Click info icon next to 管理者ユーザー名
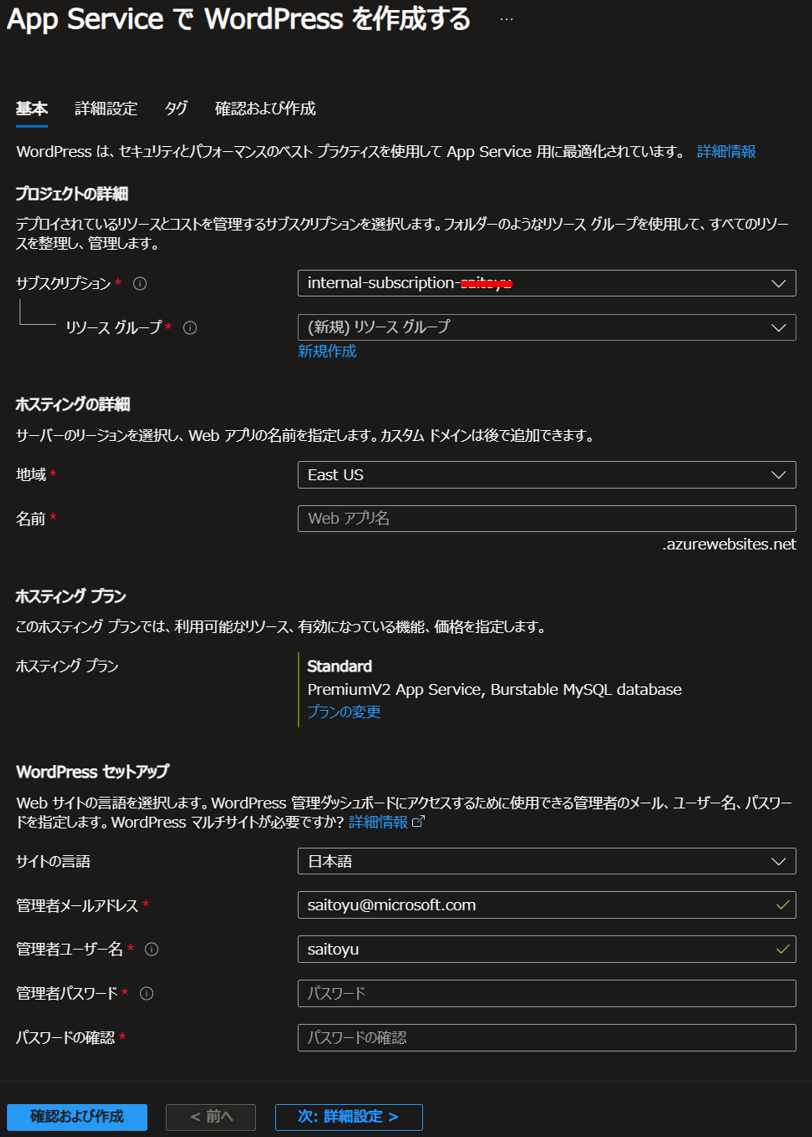 coord(152,948)
